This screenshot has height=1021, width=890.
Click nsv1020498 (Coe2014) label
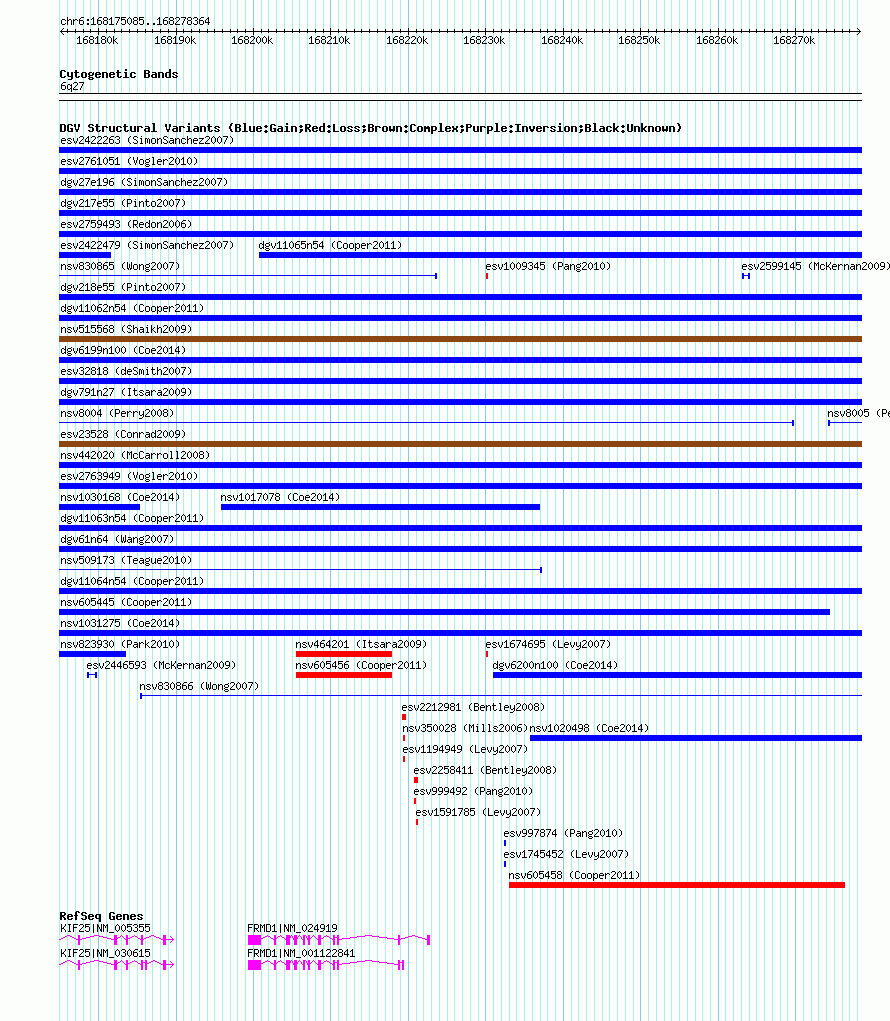[x=589, y=728]
